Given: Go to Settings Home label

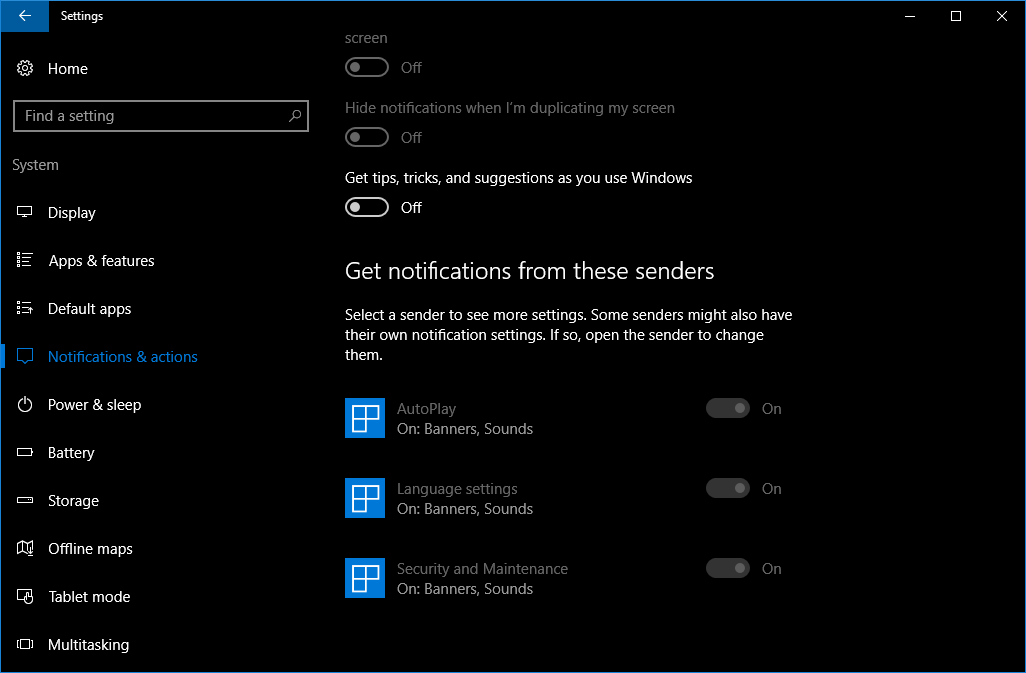Looking at the screenshot, I should click(x=67, y=69).
